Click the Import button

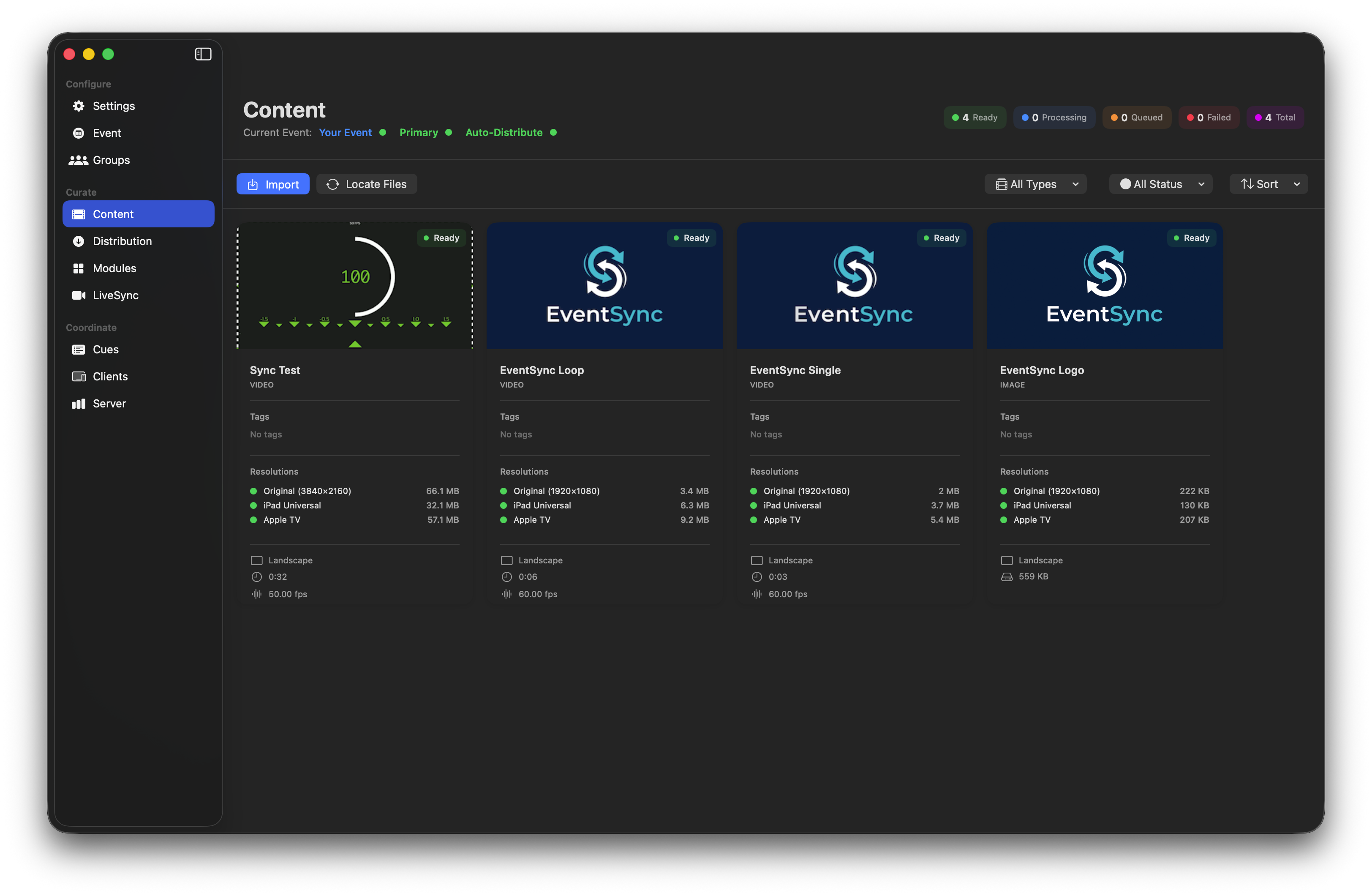[x=273, y=183]
